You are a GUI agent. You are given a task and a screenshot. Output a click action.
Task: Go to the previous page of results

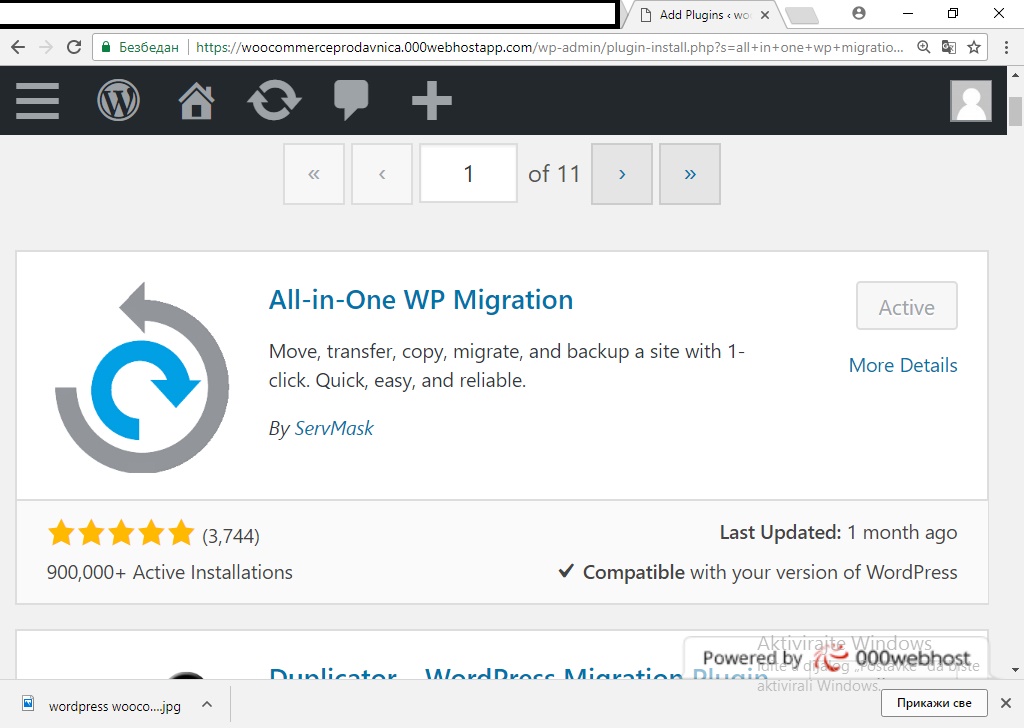coord(382,174)
